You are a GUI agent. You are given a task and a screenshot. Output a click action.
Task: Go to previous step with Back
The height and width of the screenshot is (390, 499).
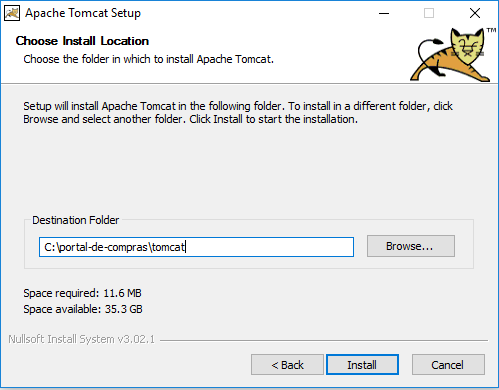coord(287,365)
